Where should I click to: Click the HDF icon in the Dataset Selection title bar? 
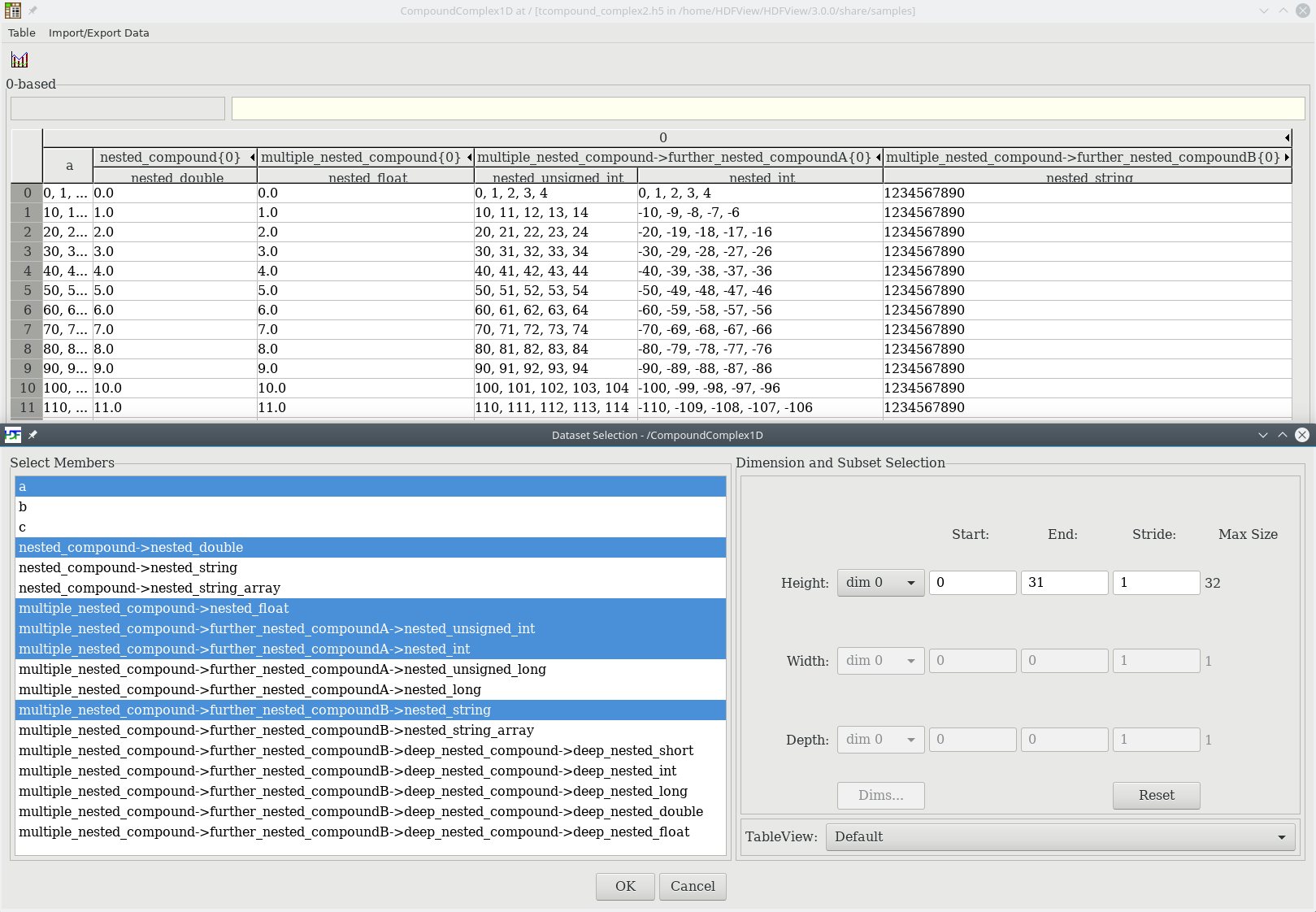pyautogui.click(x=13, y=435)
